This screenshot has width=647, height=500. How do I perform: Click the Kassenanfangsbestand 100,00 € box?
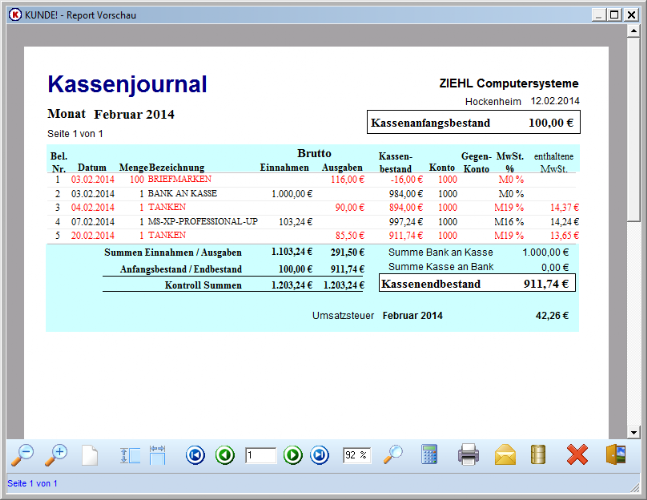(x=474, y=123)
